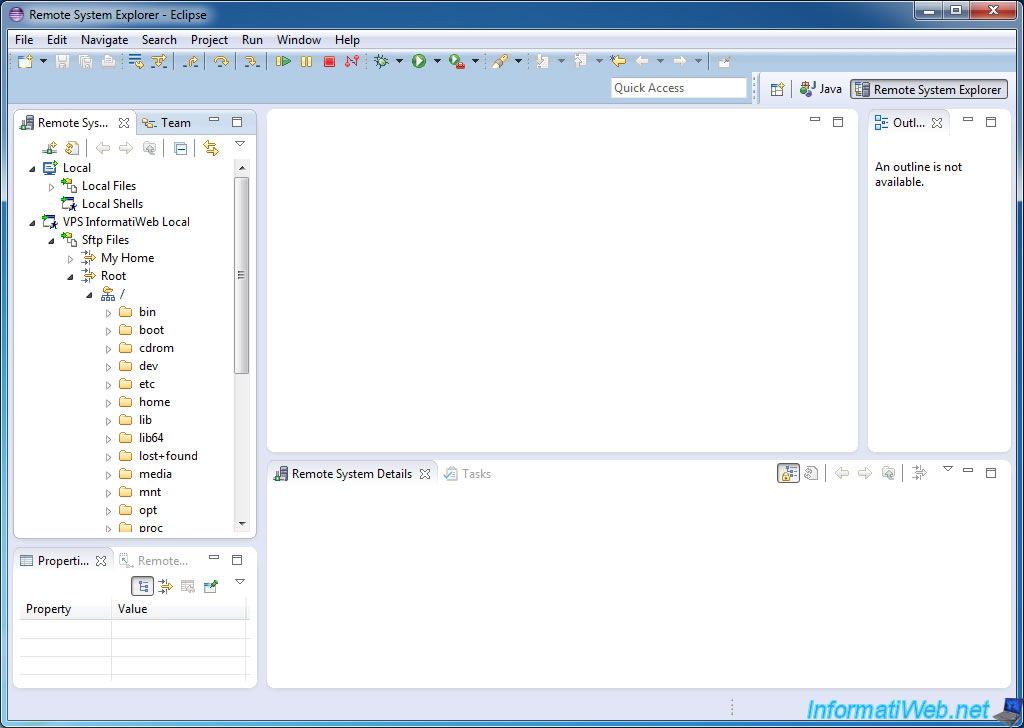Click the red Terminate debug icon
The height and width of the screenshot is (728, 1024).
(329, 61)
